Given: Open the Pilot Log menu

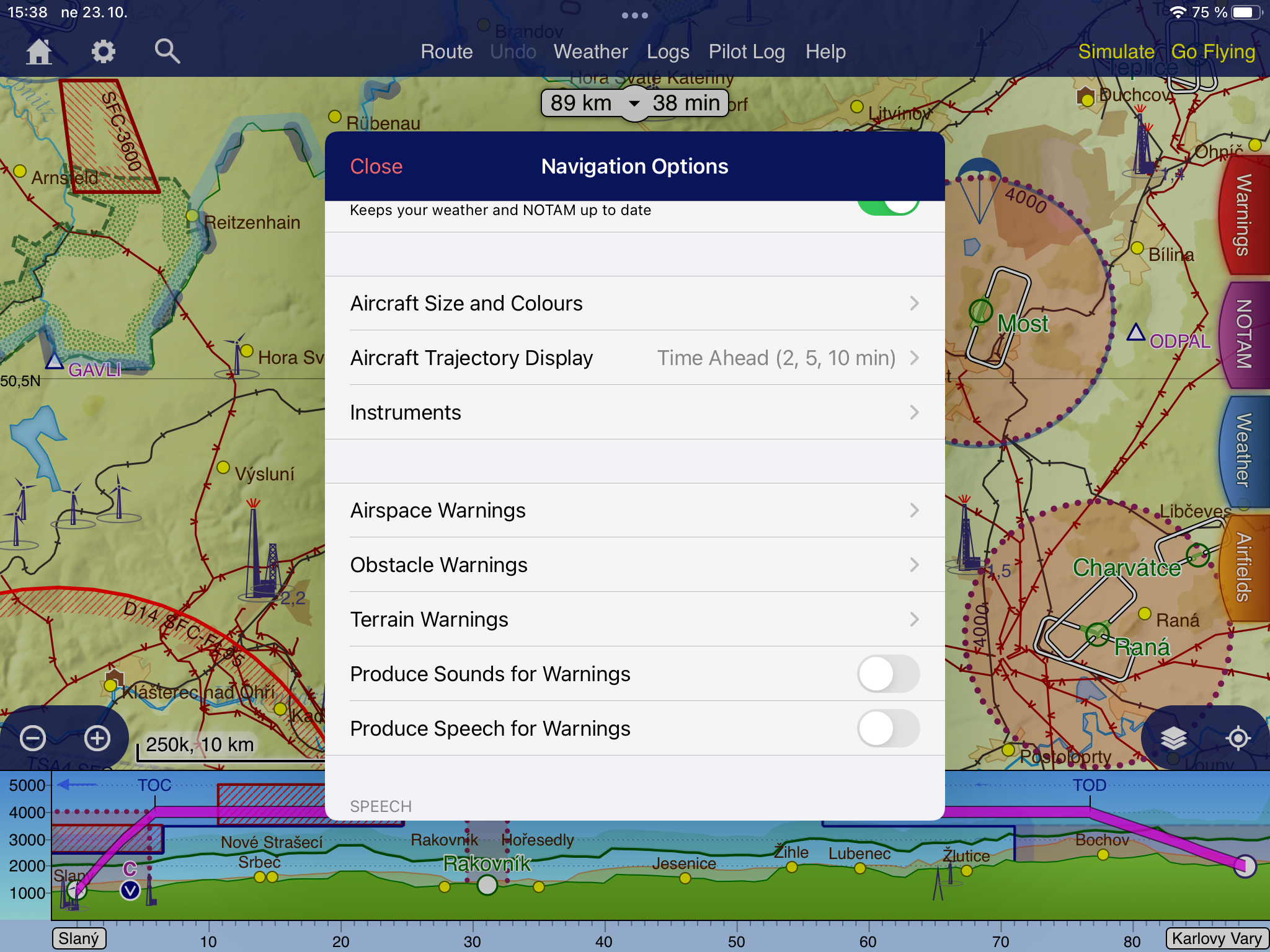Looking at the screenshot, I should pos(747,51).
